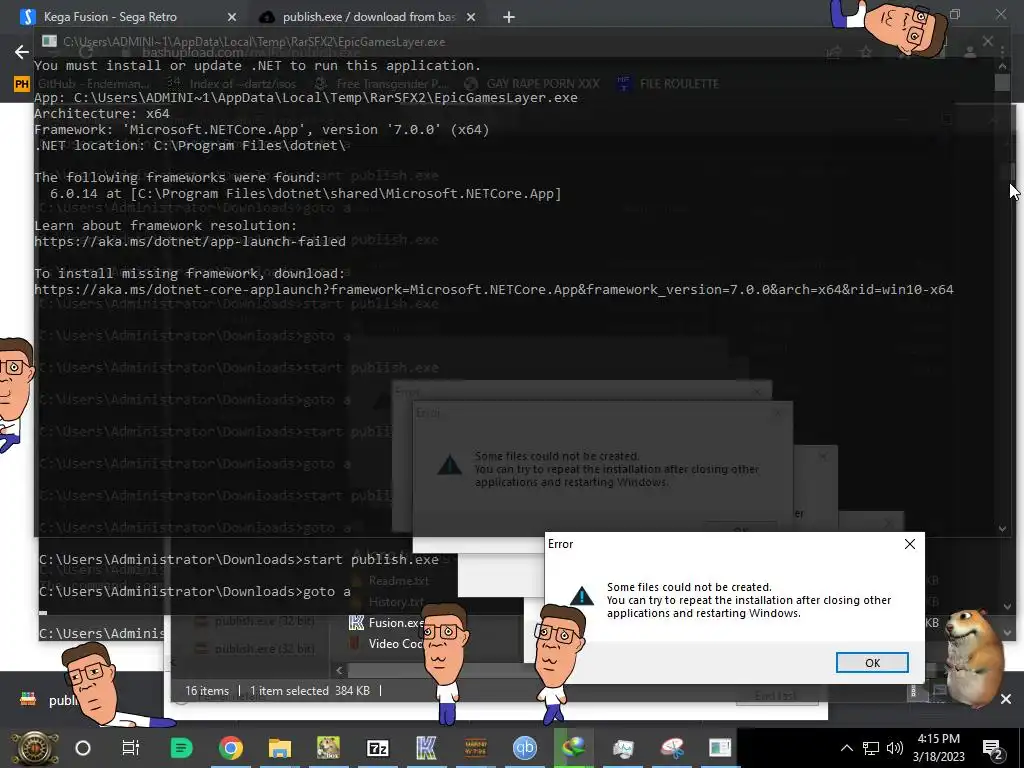
Task: Click the X next to the hamster
Action: 1006,699
